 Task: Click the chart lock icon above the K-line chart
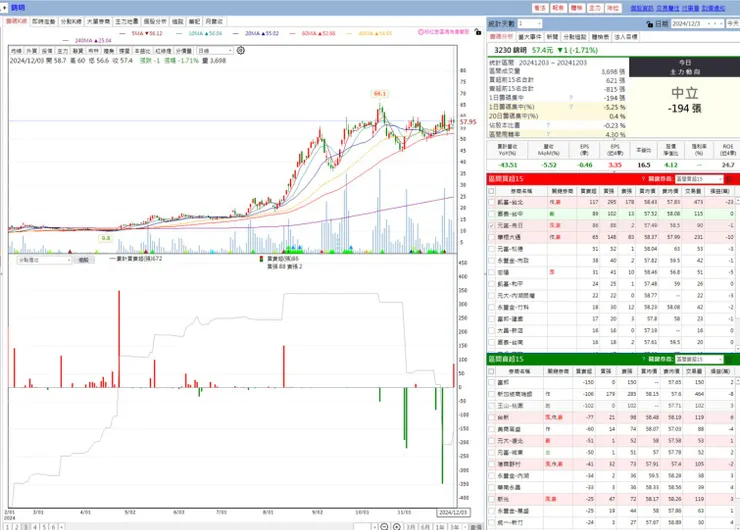pyautogui.click(x=478, y=32)
